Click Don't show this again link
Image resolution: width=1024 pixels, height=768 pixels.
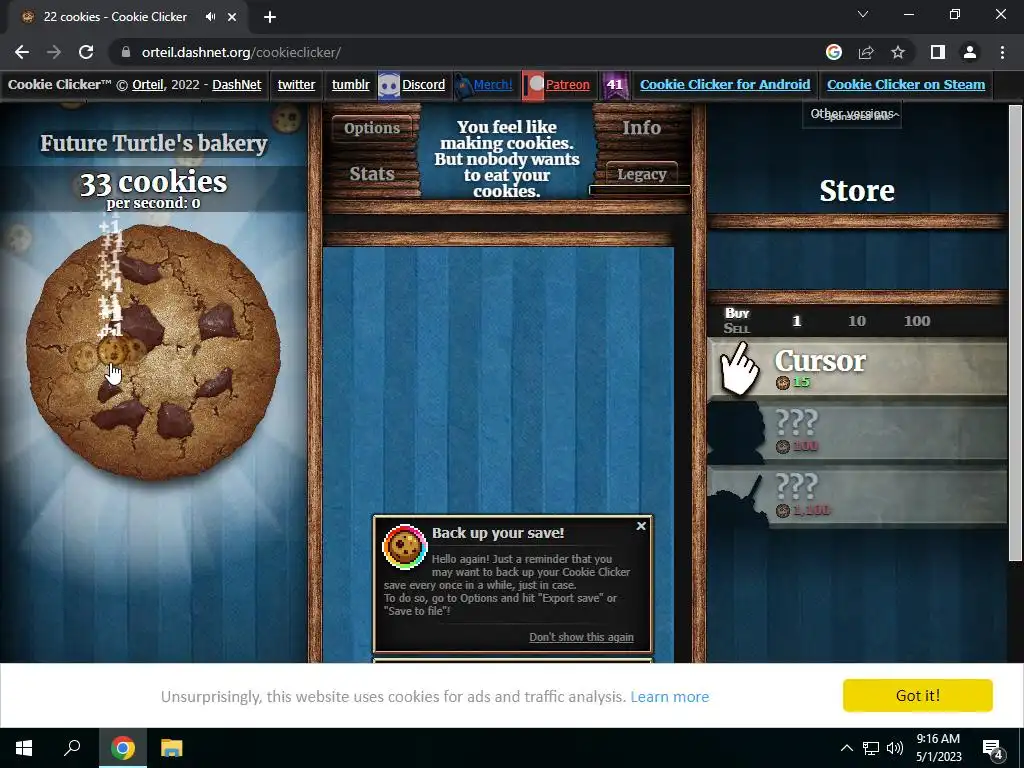tap(581, 637)
